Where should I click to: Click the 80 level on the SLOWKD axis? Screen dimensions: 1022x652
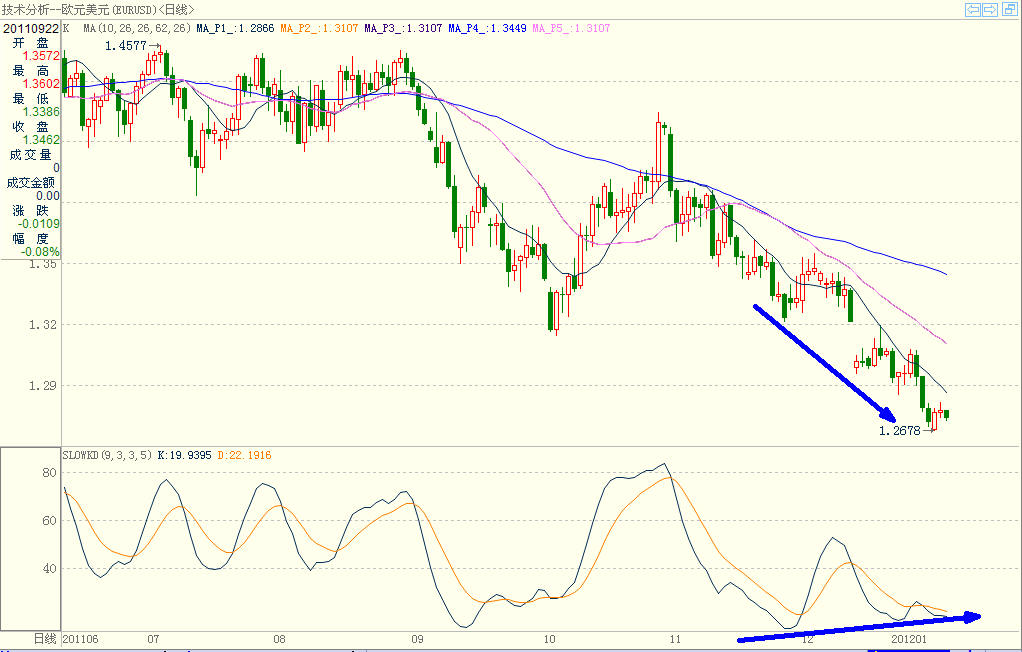[x=49, y=473]
